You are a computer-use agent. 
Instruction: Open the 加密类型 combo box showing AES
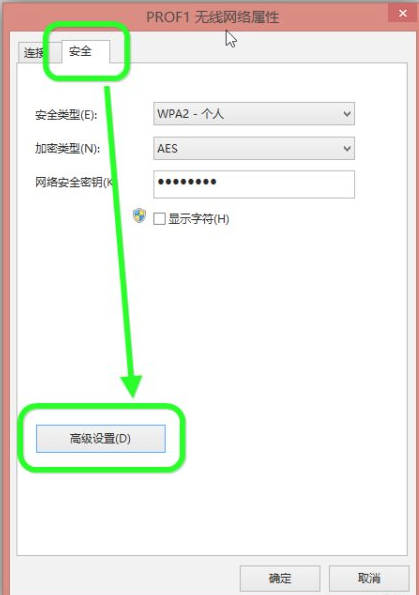(254, 148)
